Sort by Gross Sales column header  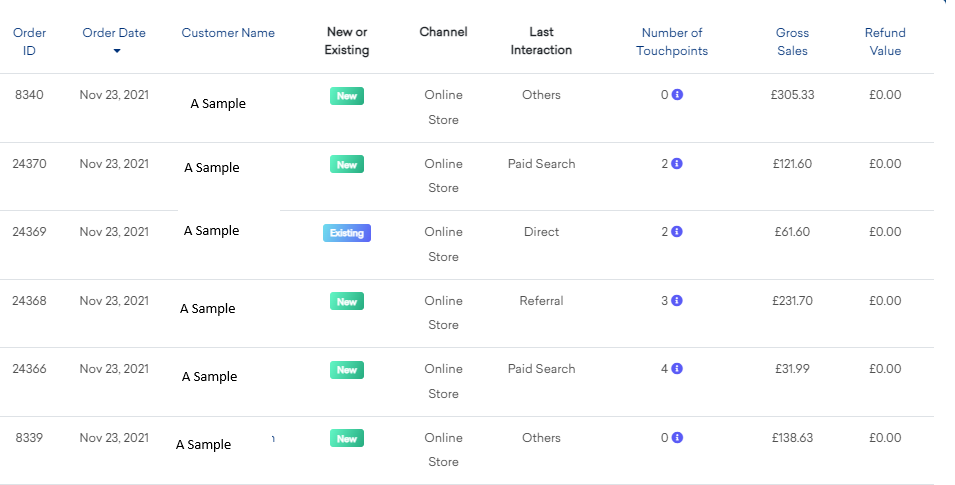792,41
